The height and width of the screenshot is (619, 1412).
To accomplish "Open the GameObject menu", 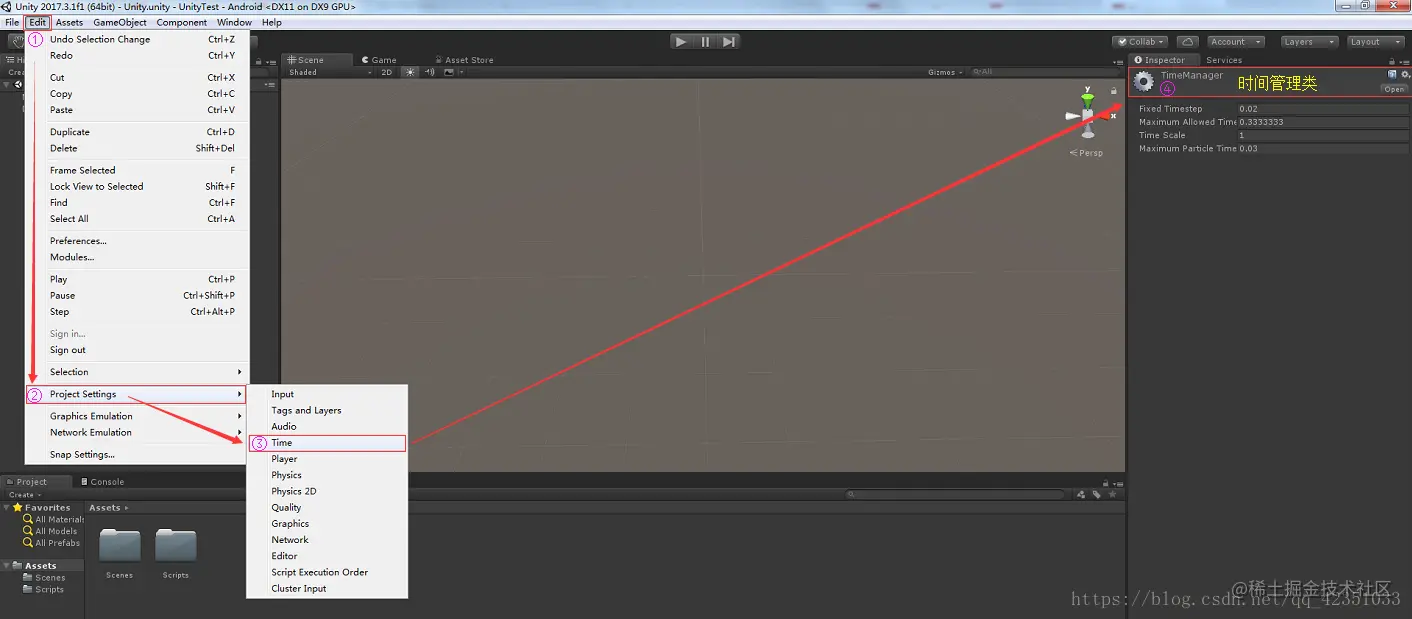I will pyautogui.click(x=120, y=22).
